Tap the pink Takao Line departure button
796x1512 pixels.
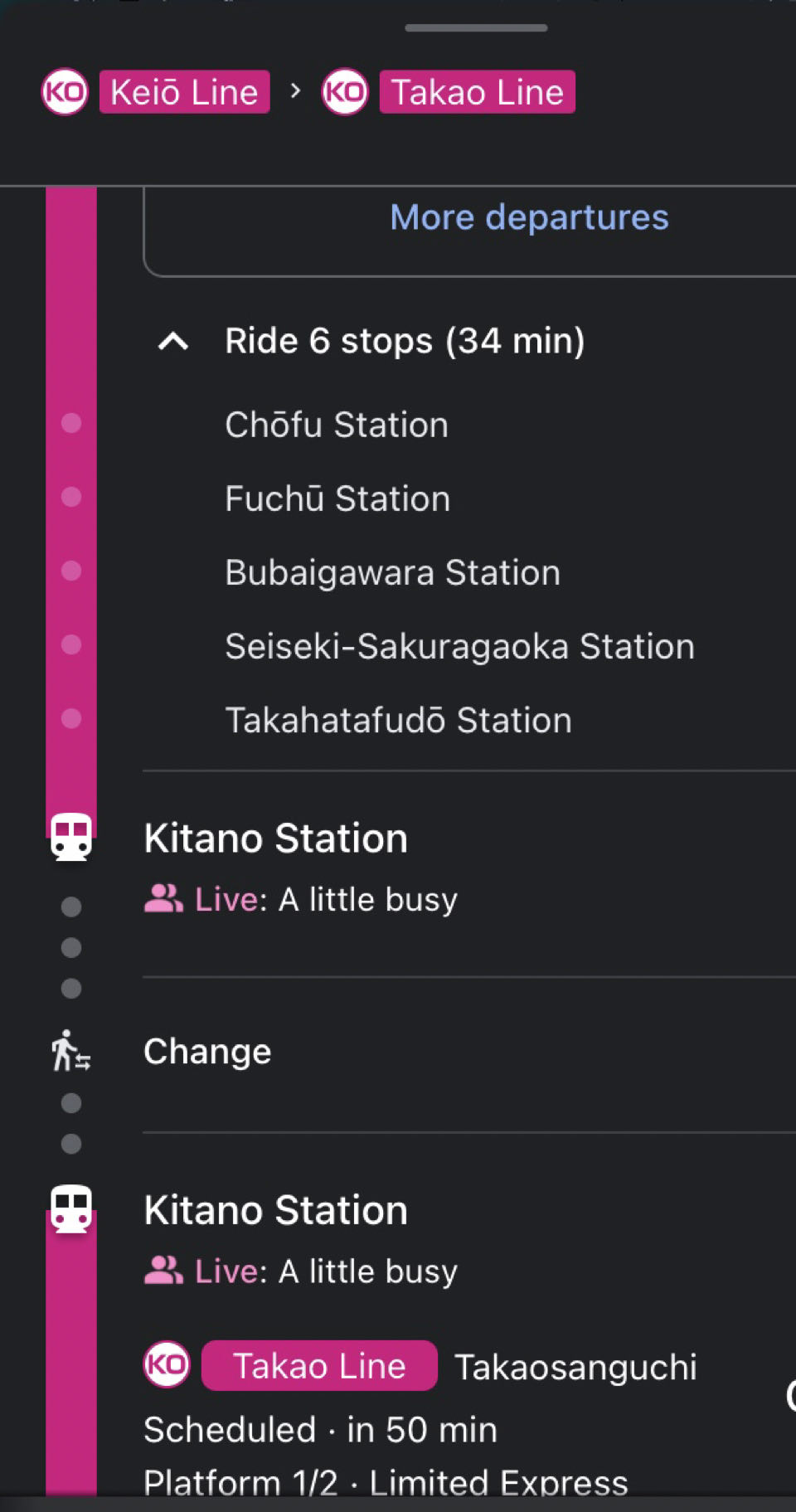coord(319,1365)
